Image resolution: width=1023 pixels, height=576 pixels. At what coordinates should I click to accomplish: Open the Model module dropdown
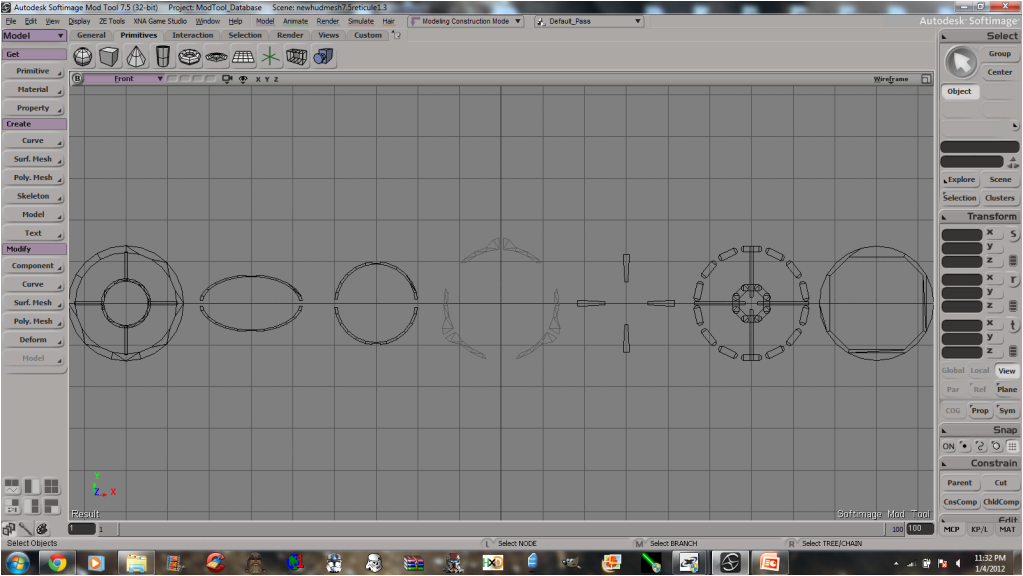point(34,36)
